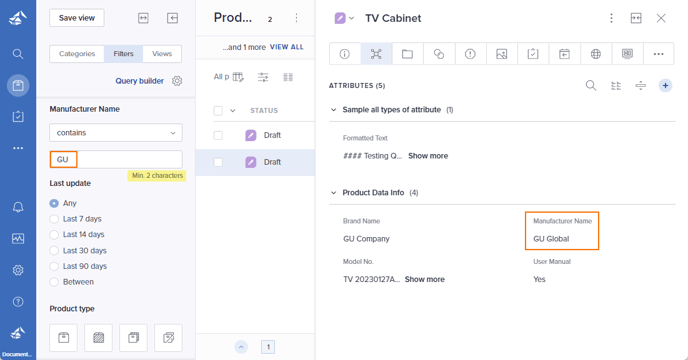Viewport: 688px width, 360px height.
Task: Tick checkbox of first Draft row
Action: [218, 135]
